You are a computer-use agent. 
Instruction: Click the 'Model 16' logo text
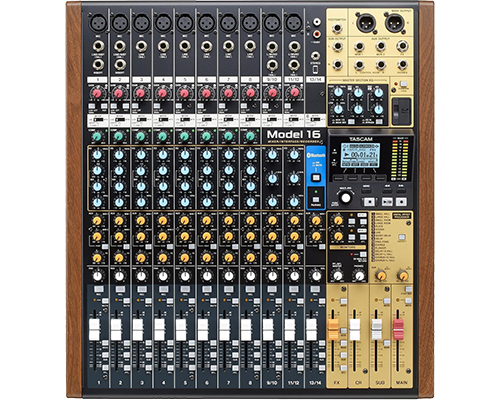(293, 134)
